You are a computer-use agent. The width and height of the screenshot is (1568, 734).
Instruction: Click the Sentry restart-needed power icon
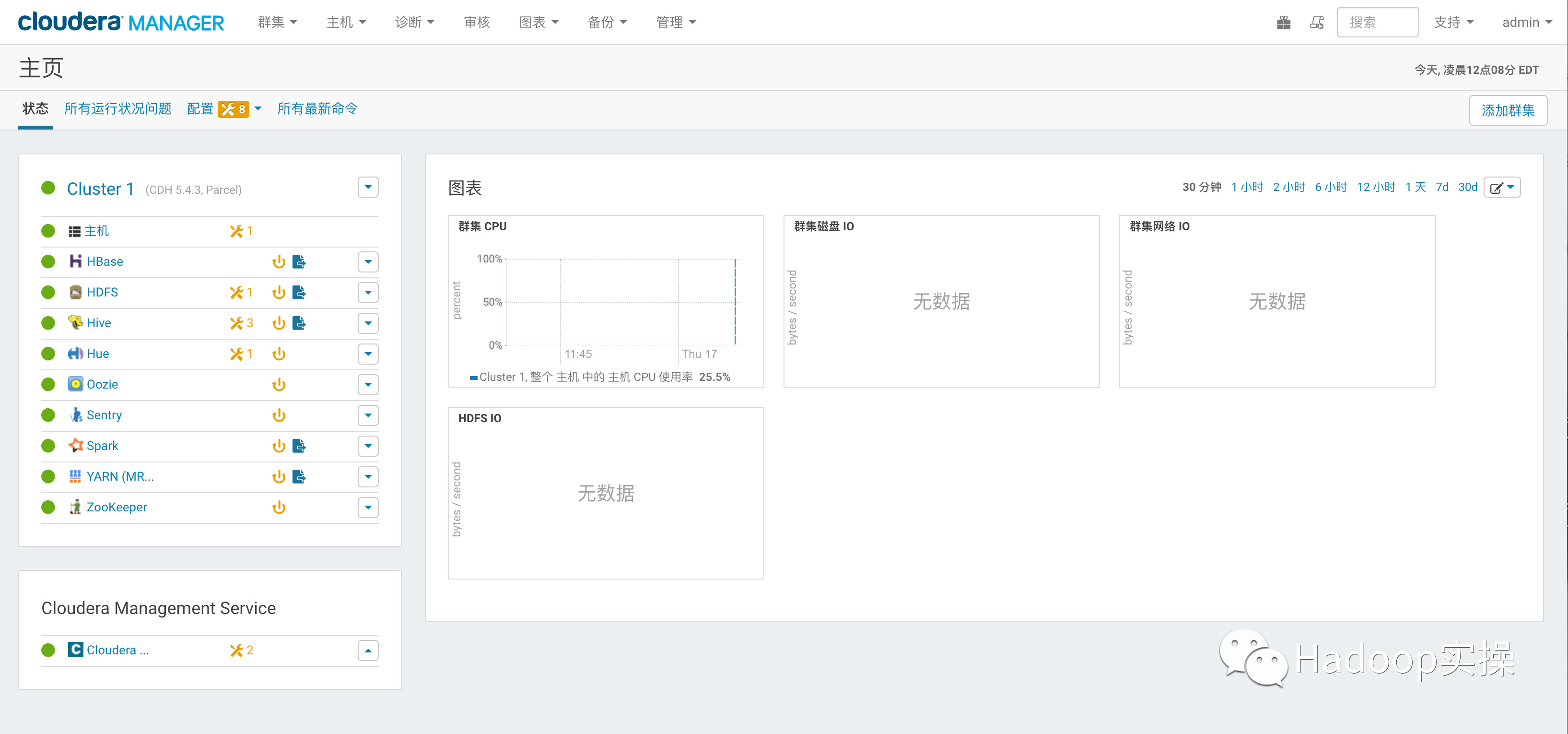[x=279, y=415]
